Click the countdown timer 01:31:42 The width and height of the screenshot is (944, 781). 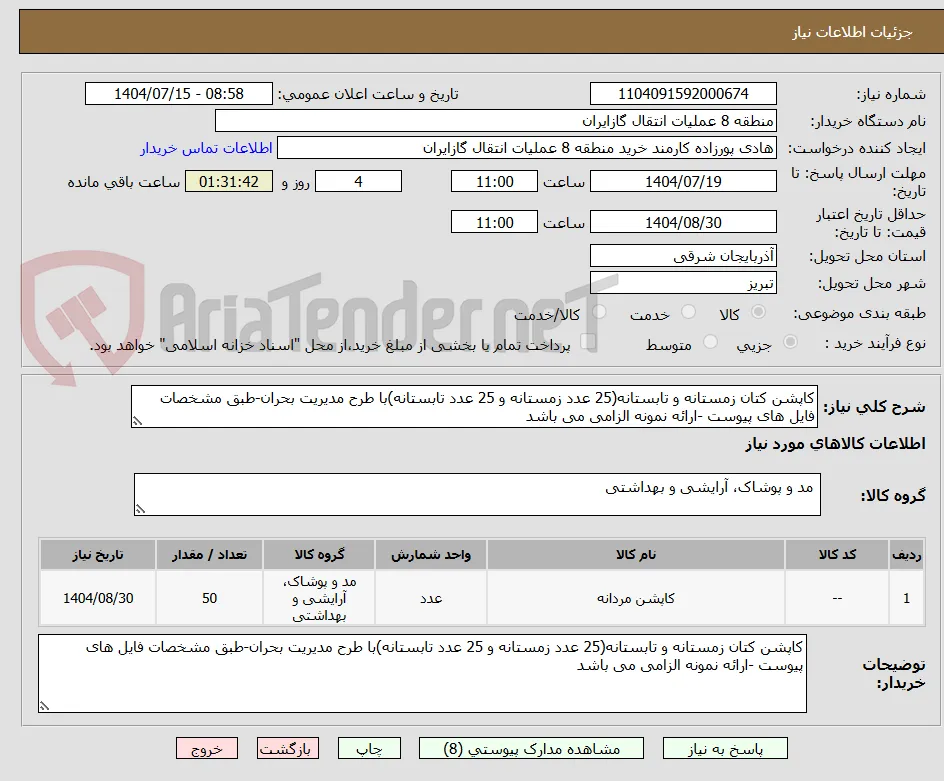point(229,181)
